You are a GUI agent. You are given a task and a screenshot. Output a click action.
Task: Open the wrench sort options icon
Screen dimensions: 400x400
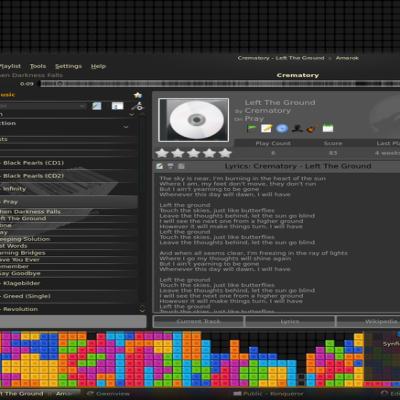137,106
